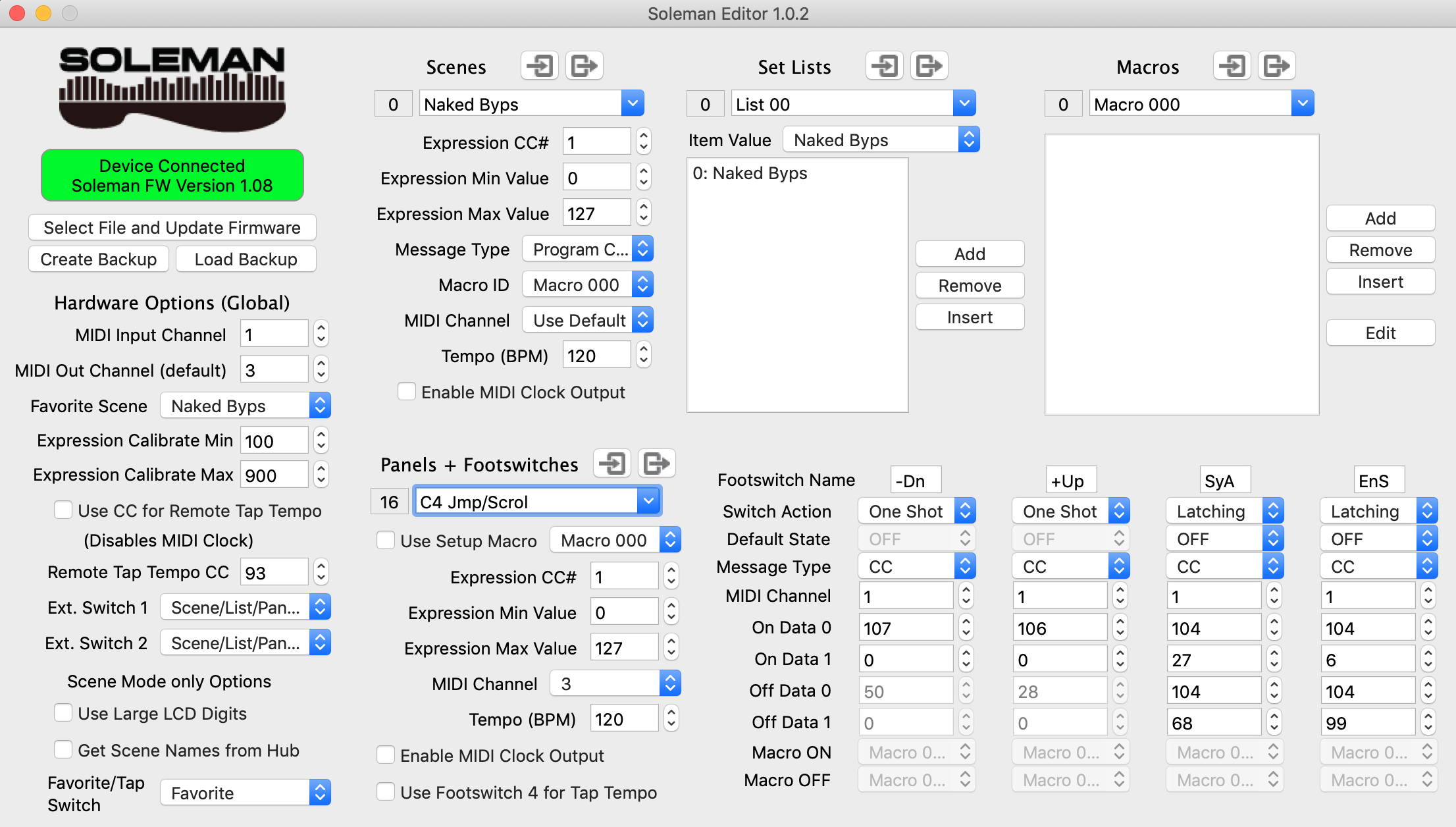Open the Favorite Scene dropdown

tap(246, 406)
